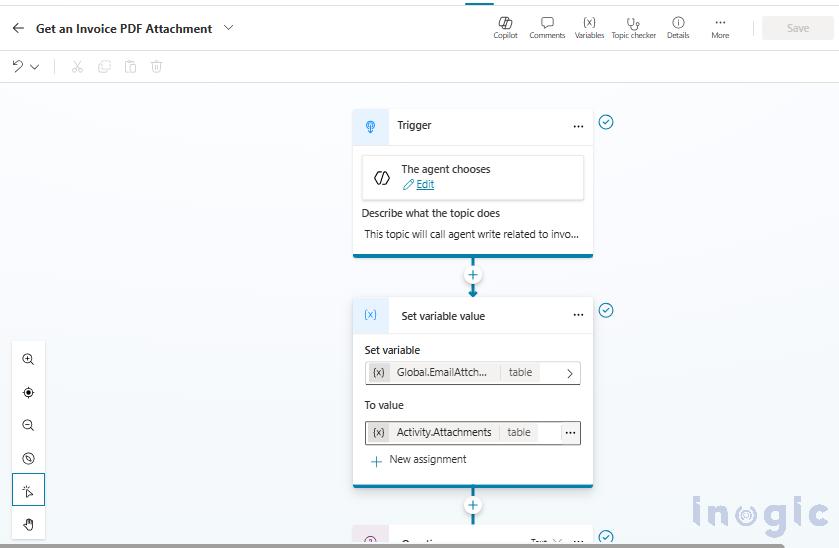Click the Trigger node lightbulb icon

coord(370,126)
